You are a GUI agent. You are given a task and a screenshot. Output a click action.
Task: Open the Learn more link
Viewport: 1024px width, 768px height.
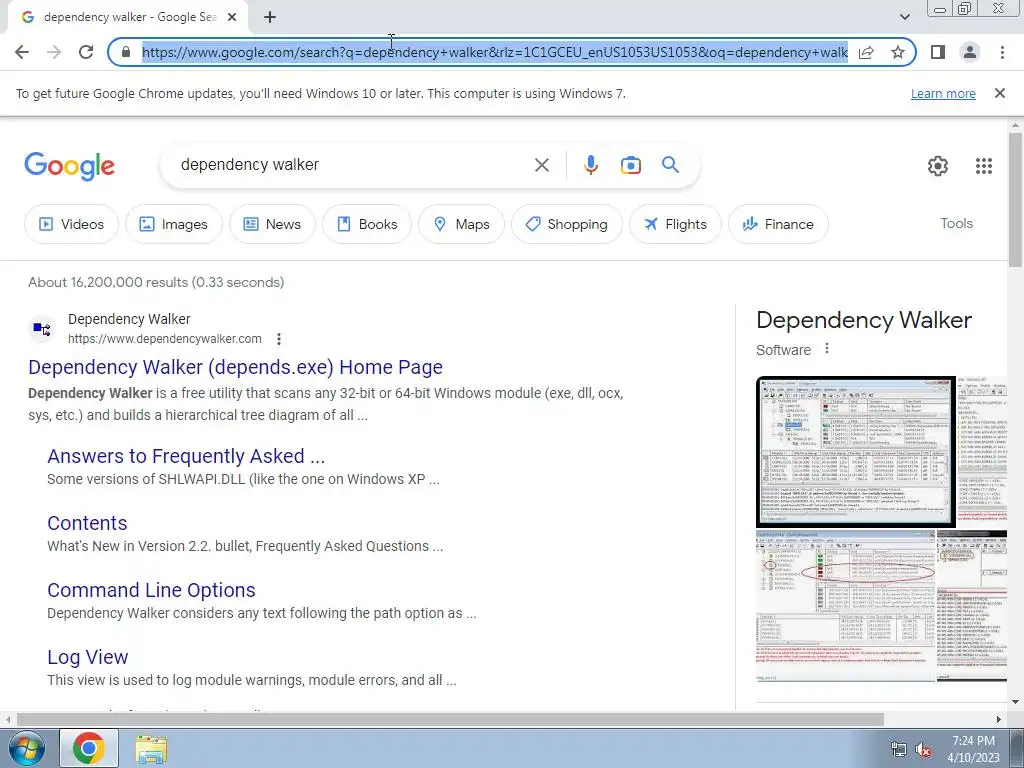tap(943, 93)
